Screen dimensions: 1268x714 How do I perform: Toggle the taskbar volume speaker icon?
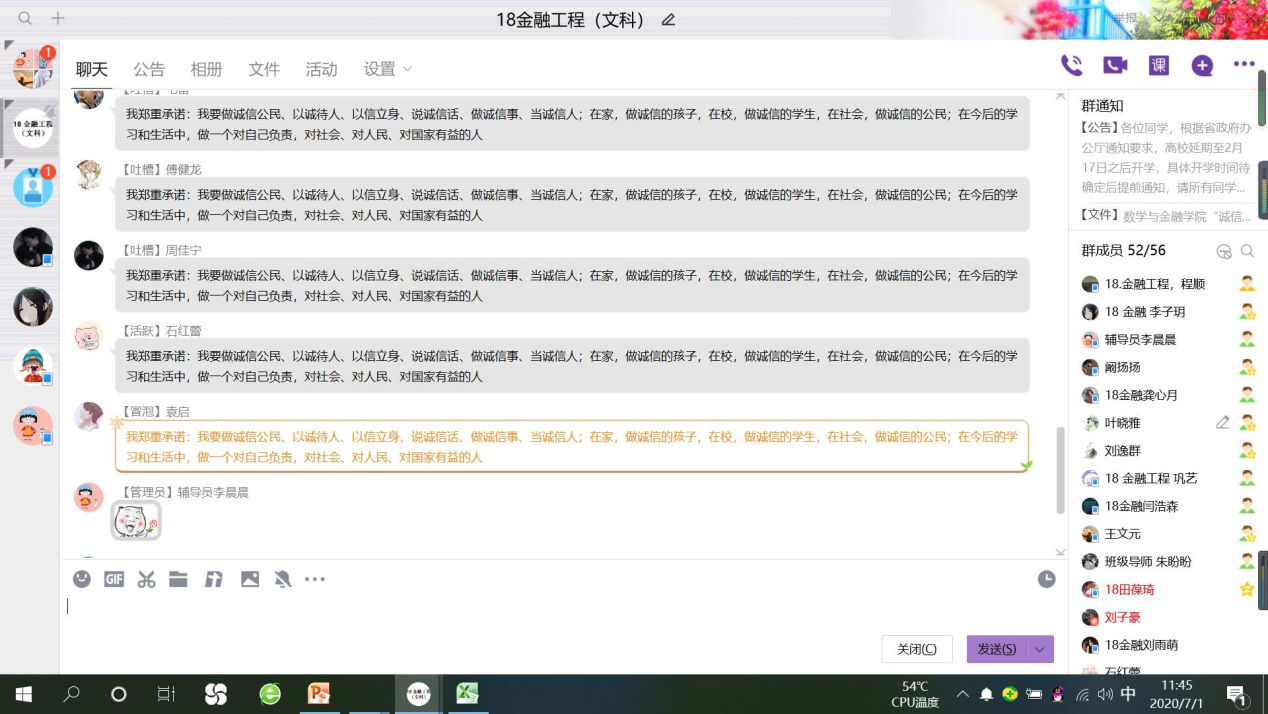pos(1104,694)
